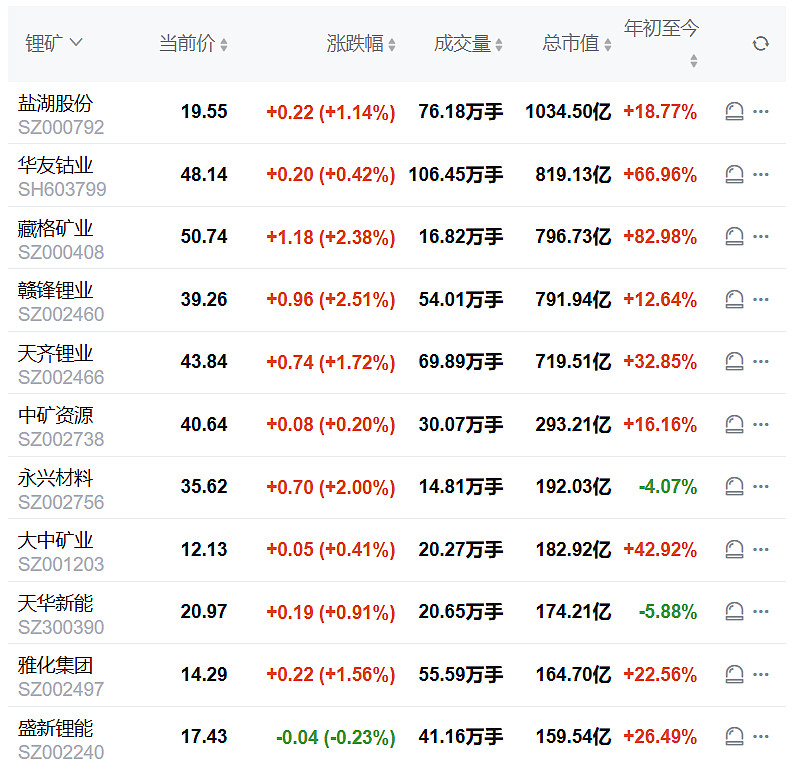
Task: Open more options for 雅化集团
Action: 761,674
